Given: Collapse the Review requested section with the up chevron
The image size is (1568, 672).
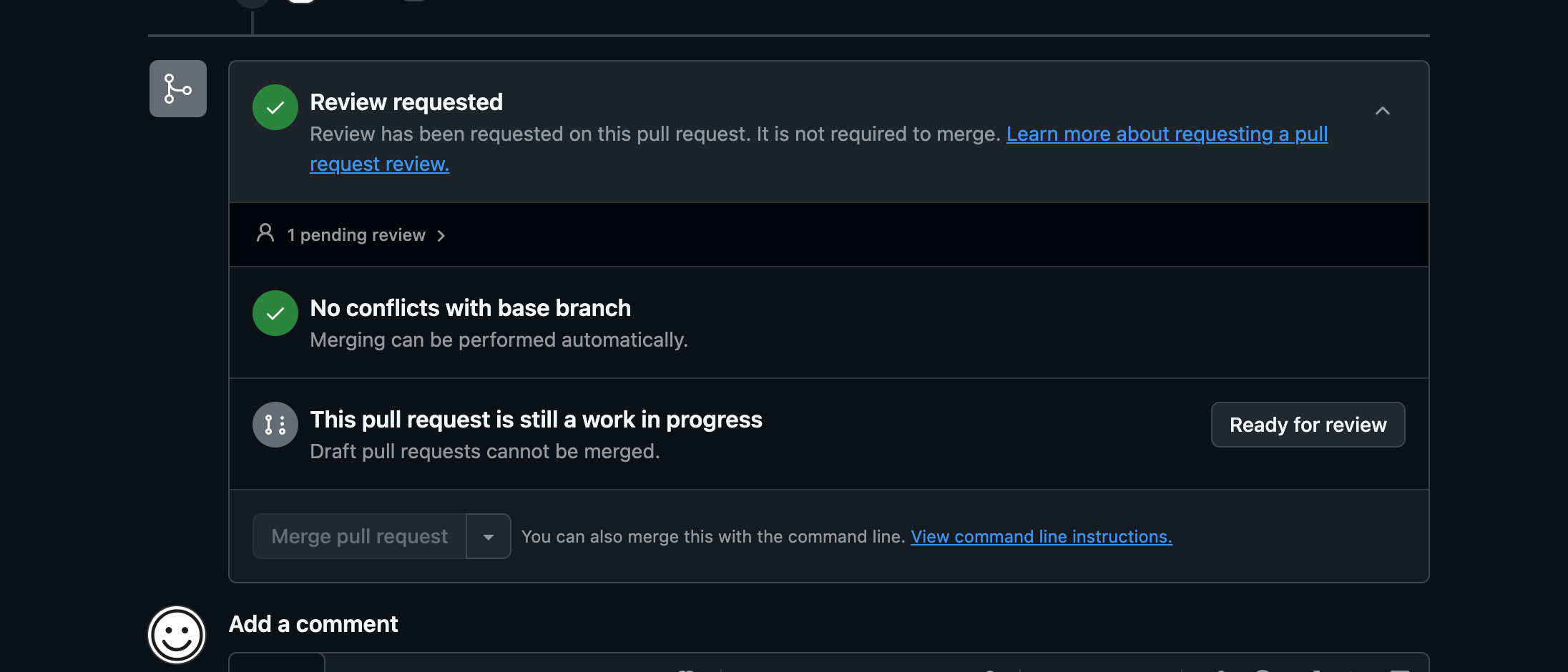Looking at the screenshot, I should point(1382,111).
